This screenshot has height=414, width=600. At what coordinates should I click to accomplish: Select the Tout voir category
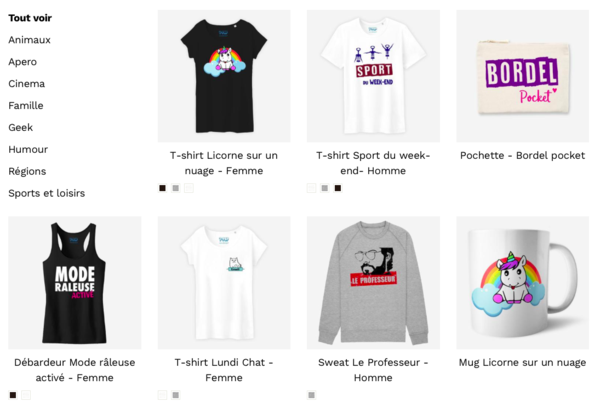click(30, 18)
